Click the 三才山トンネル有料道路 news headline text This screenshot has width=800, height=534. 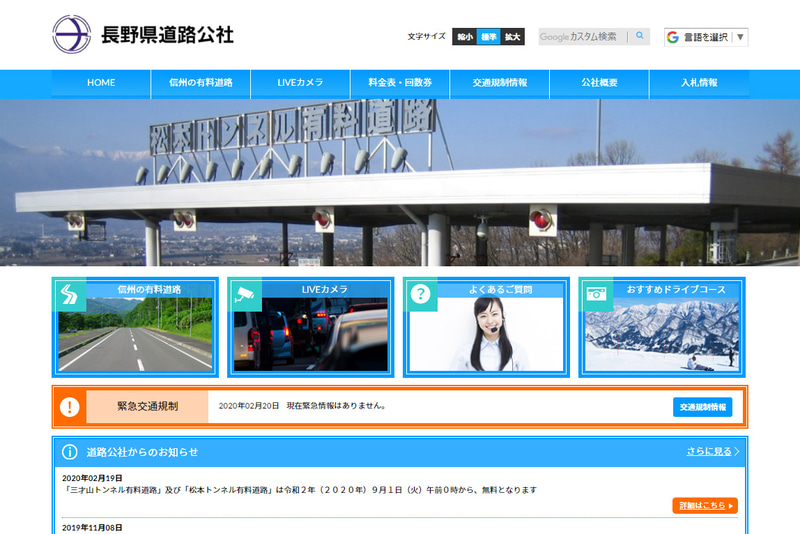[299, 490]
